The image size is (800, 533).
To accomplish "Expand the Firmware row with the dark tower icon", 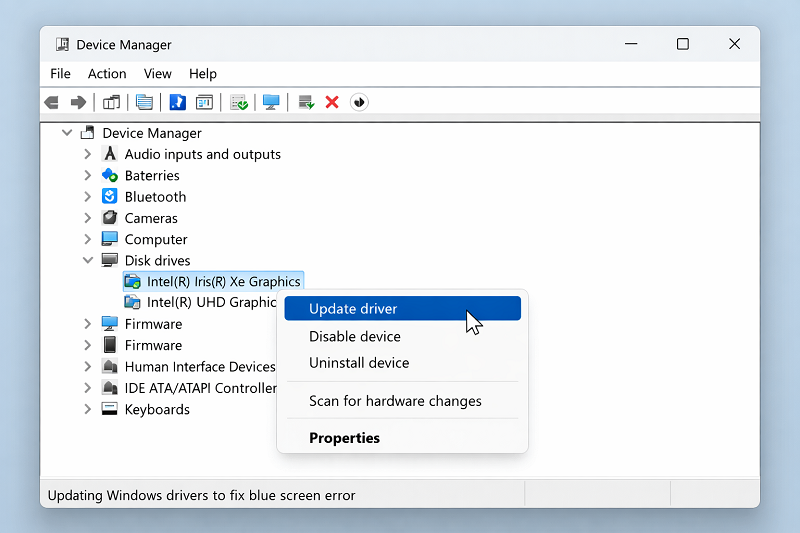I will click(88, 345).
